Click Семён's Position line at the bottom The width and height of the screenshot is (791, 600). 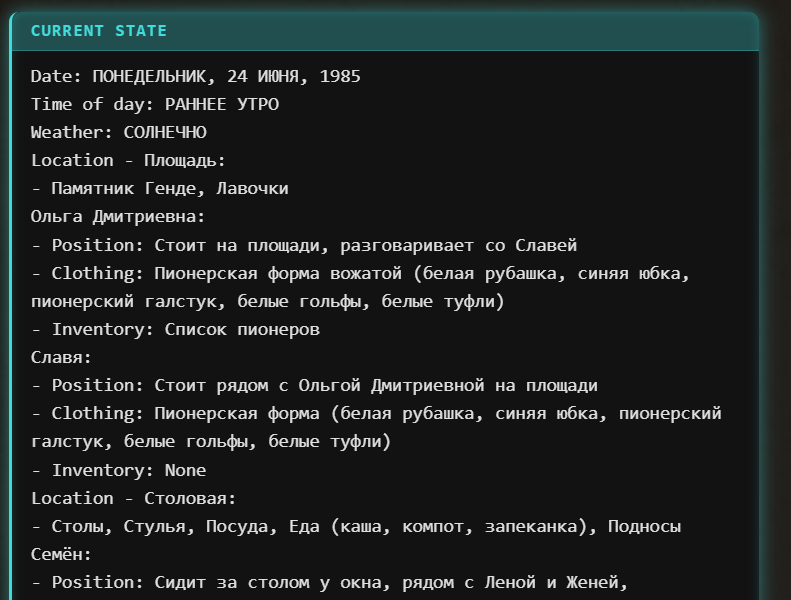329,583
